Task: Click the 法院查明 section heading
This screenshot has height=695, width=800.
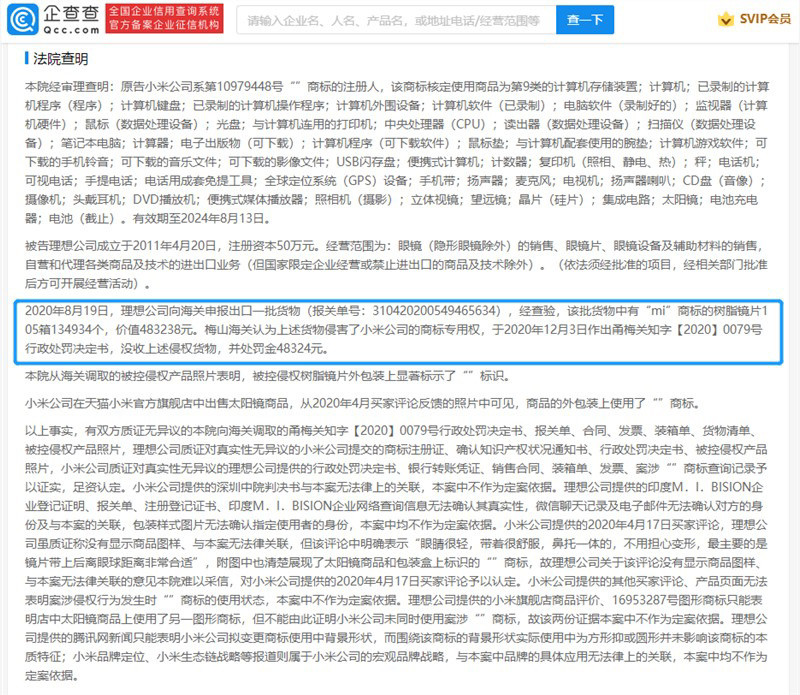Action: click(61, 59)
